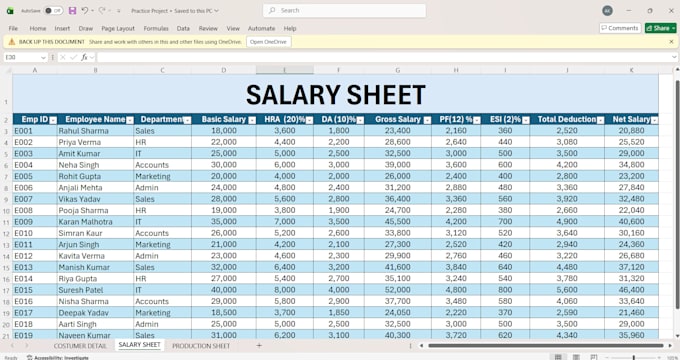Screen dimensions: 680x360
Task: Click the Redo arrow icon
Action: tap(102, 10)
